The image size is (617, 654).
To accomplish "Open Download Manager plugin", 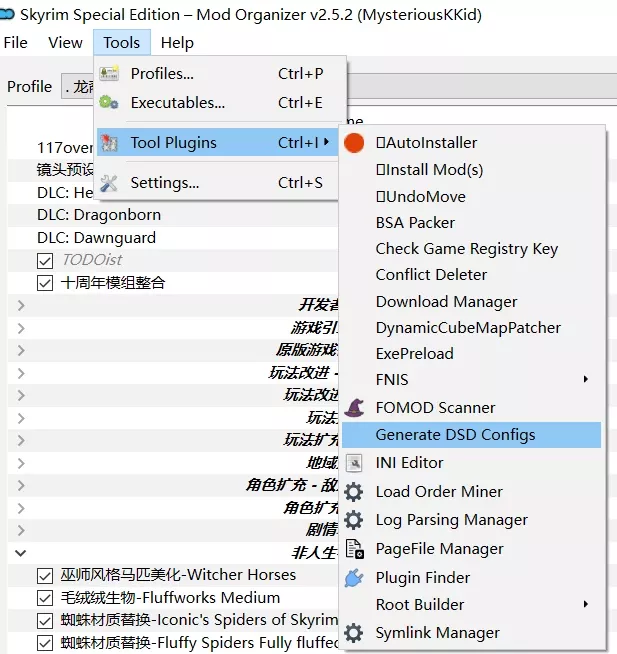I will point(471,302).
